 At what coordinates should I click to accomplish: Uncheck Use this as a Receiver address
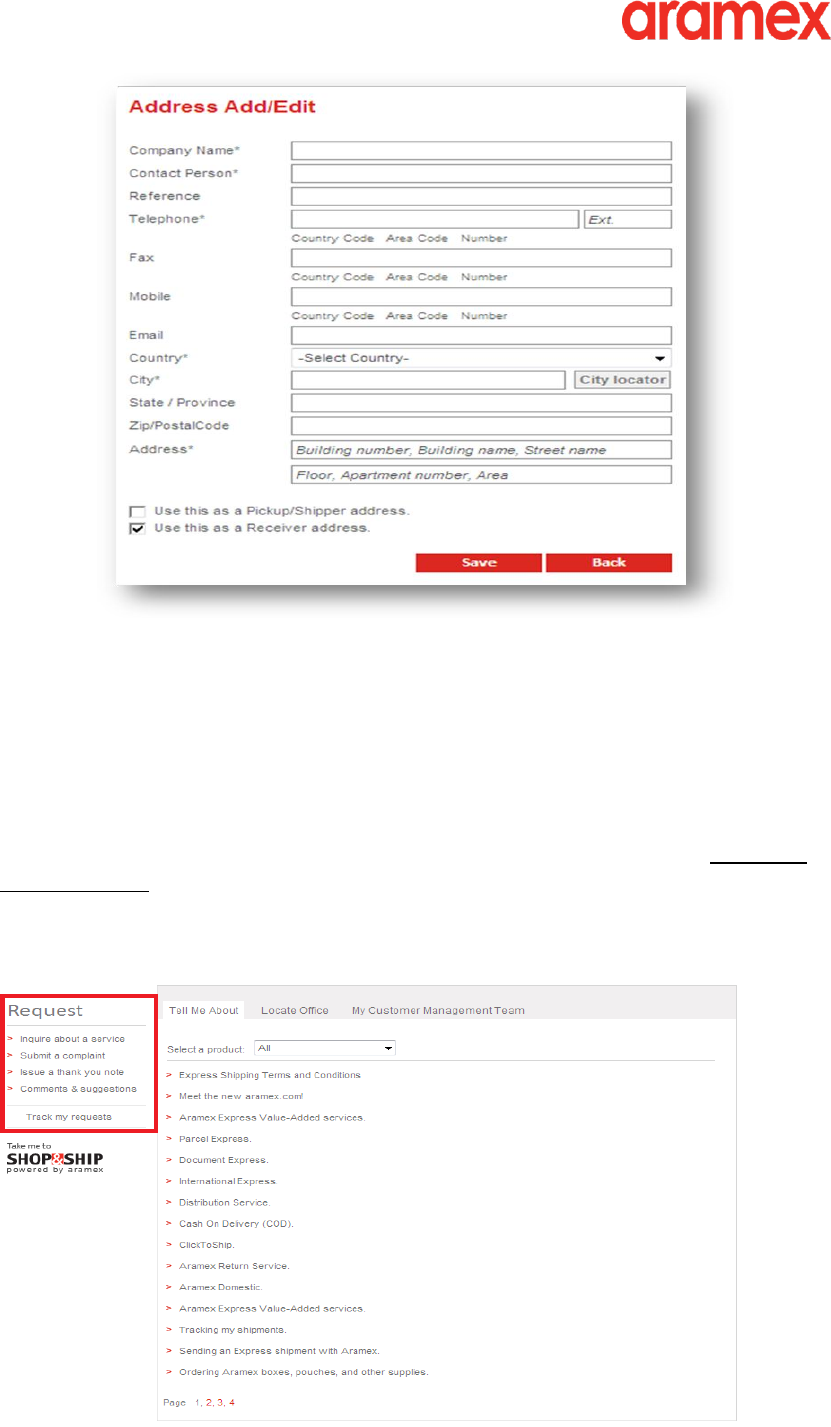click(x=138, y=528)
